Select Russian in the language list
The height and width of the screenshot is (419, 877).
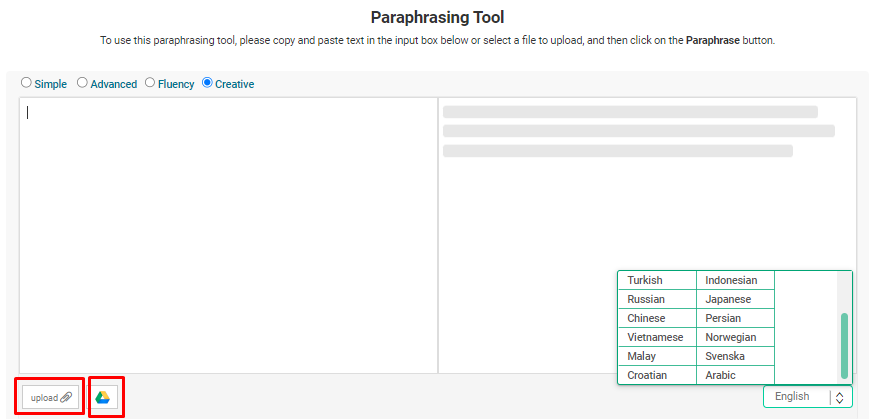click(645, 299)
